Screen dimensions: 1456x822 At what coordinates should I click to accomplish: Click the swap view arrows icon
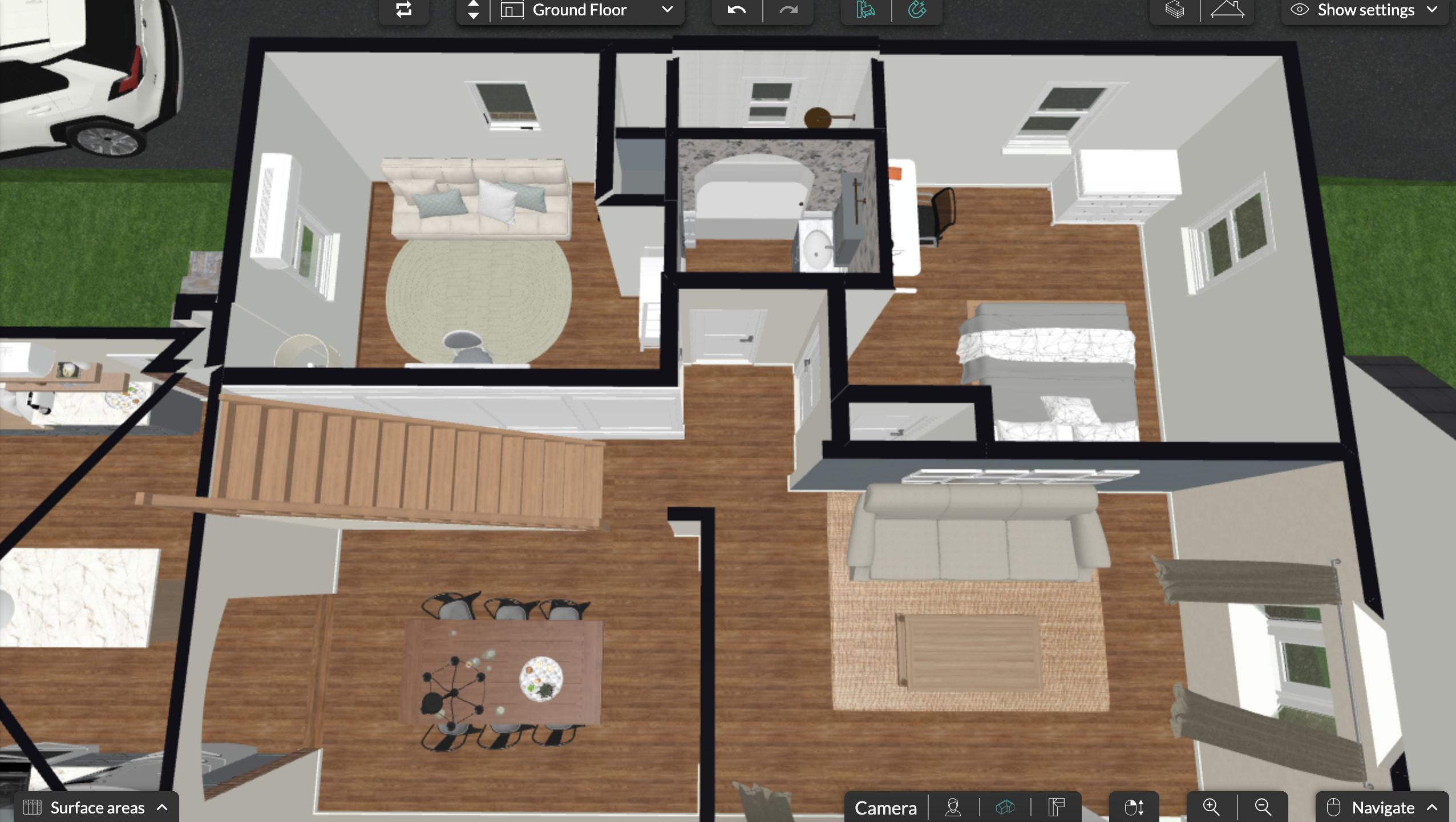(x=403, y=9)
